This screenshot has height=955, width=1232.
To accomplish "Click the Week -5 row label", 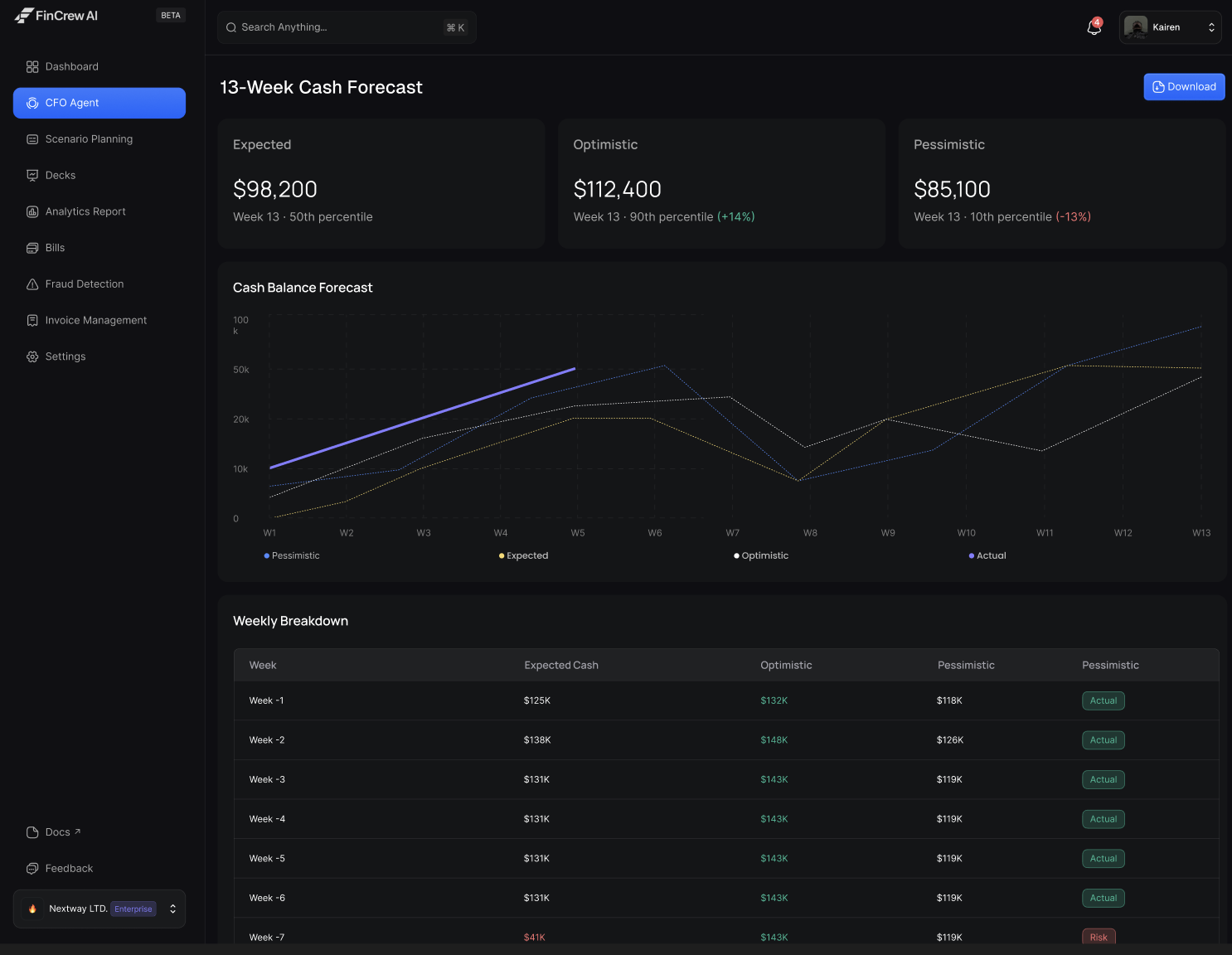I will click(x=267, y=859).
